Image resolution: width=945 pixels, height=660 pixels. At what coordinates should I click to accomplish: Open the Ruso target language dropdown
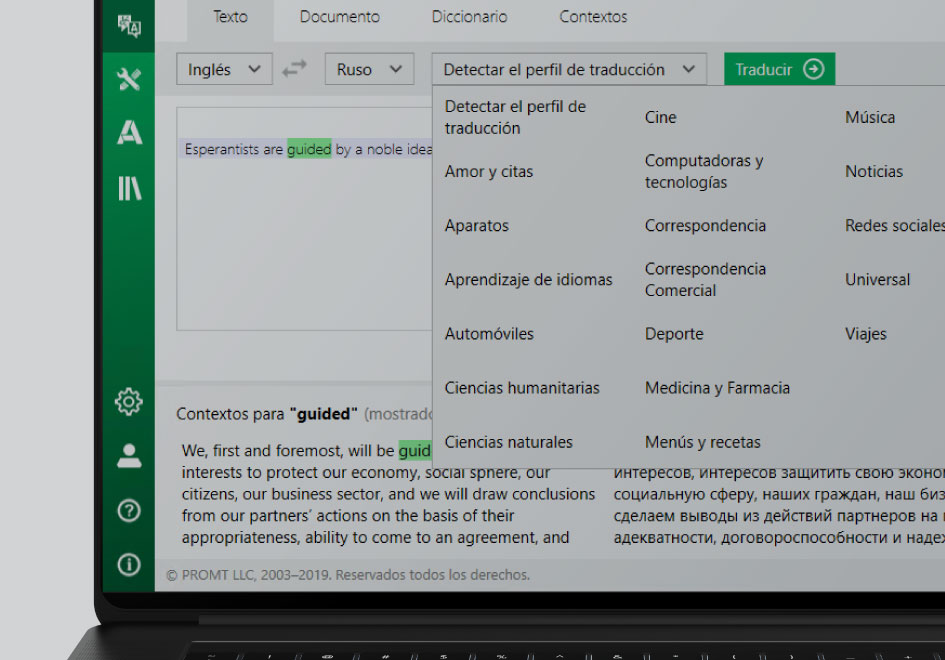coord(369,69)
